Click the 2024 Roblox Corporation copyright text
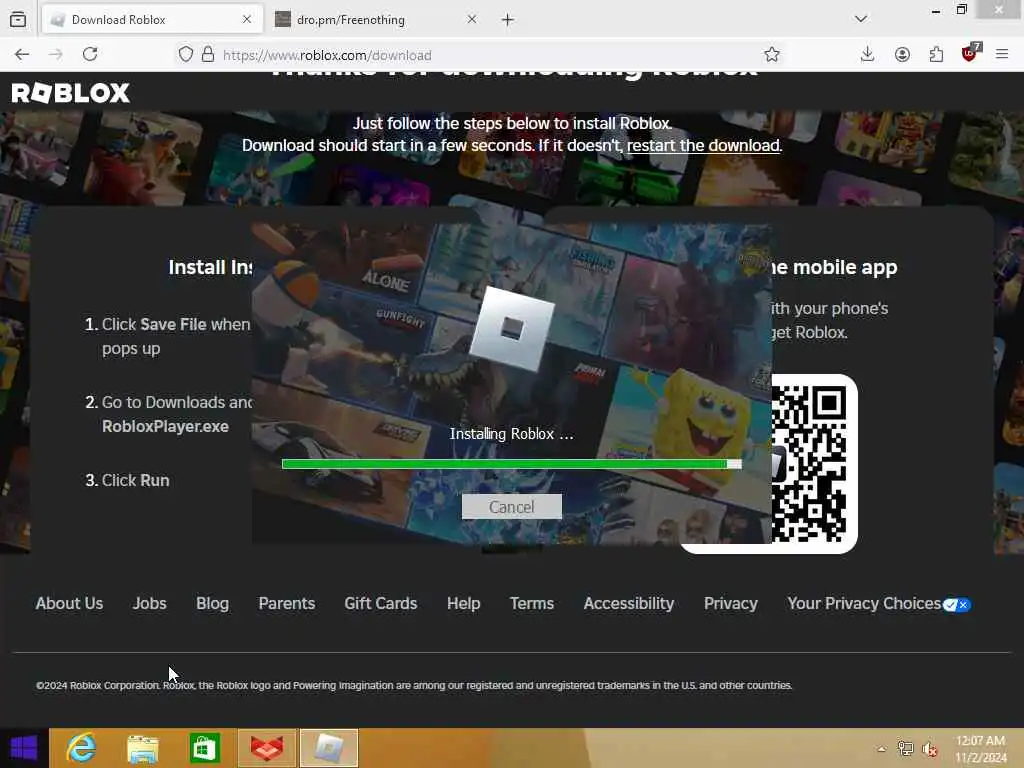Image resolution: width=1024 pixels, height=768 pixels. pyautogui.click(x=414, y=685)
